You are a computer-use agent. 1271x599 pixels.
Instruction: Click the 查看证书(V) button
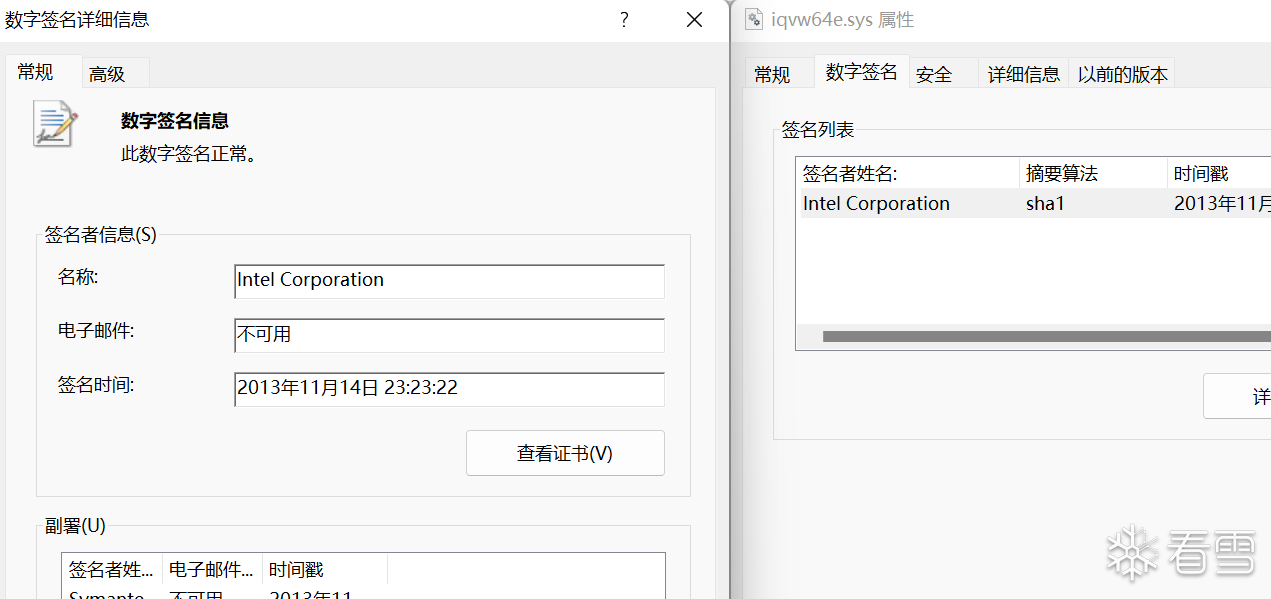[565, 453]
